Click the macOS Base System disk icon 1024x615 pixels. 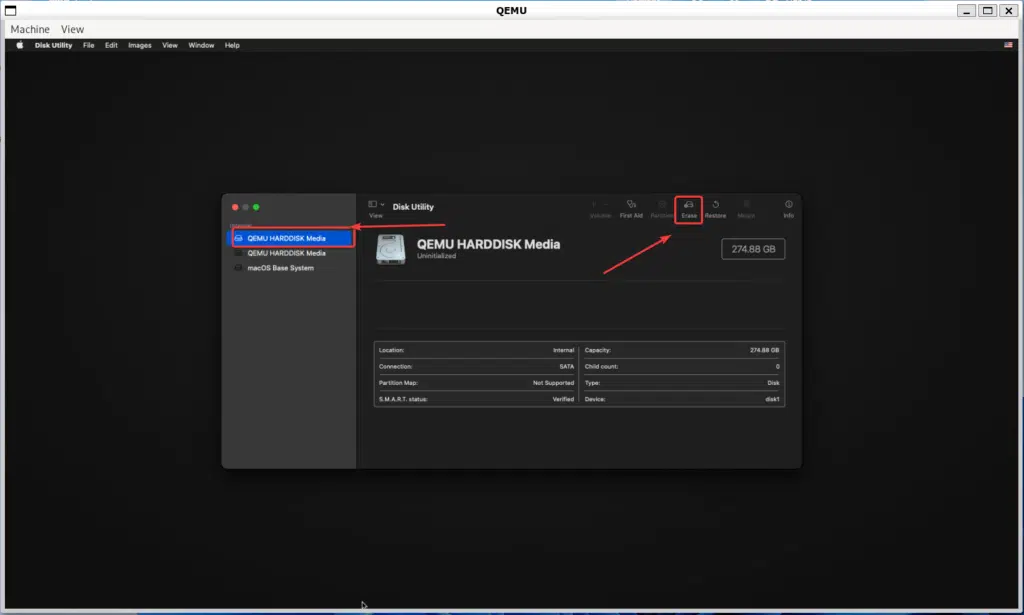click(x=238, y=268)
